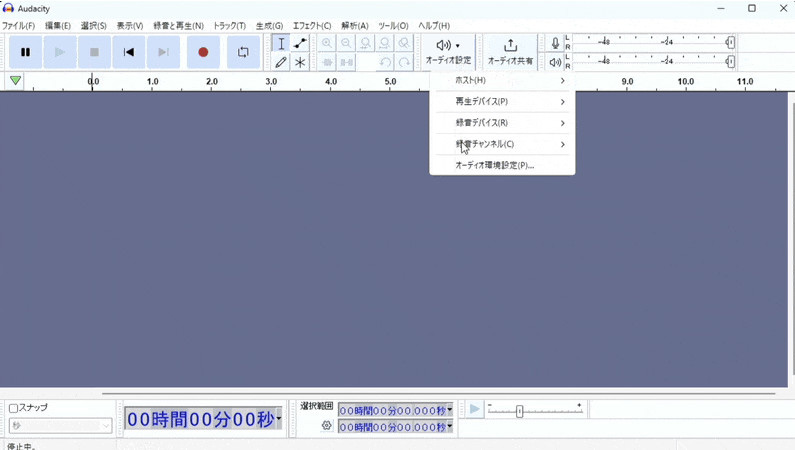Open the main time display format dropdown
The width and height of the screenshot is (795, 450).
coord(278,419)
